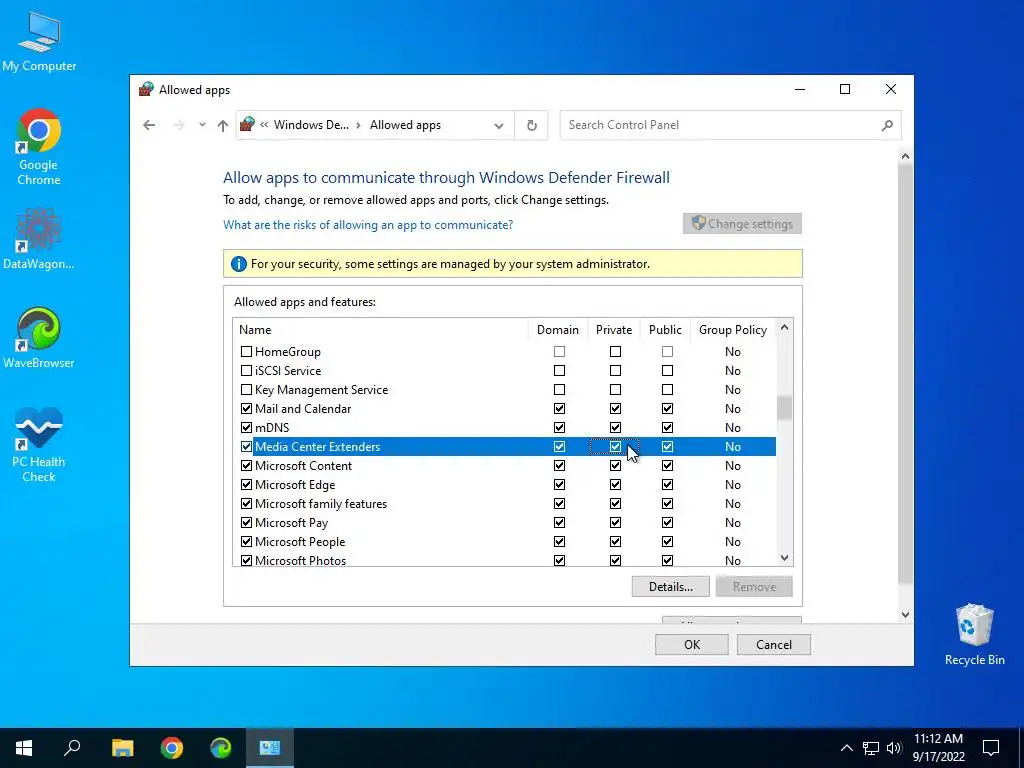Uncheck Microsoft Edge Private checkbox
The width and height of the screenshot is (1024, 768).
pos(615,485)
